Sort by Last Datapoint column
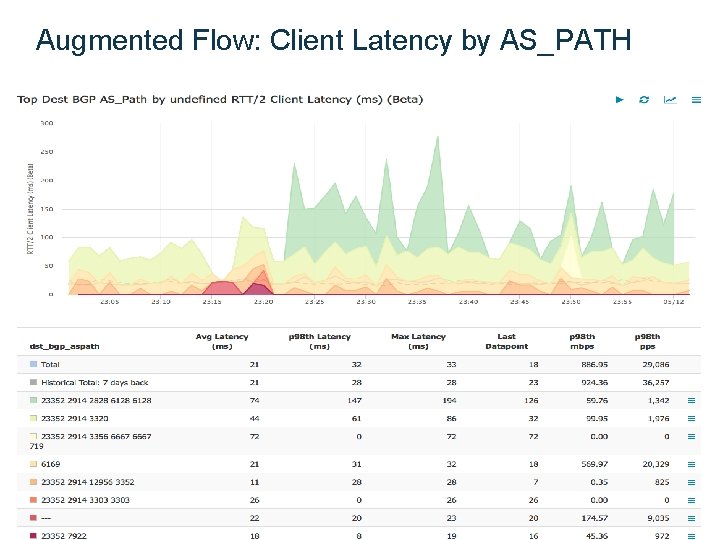 pyautogui.click(x=506, y=341)
